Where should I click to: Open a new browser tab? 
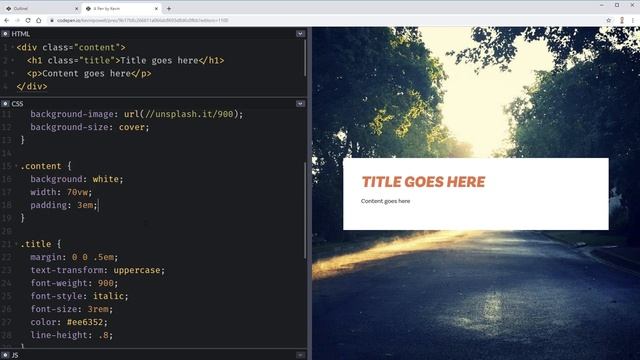[169, 8]
